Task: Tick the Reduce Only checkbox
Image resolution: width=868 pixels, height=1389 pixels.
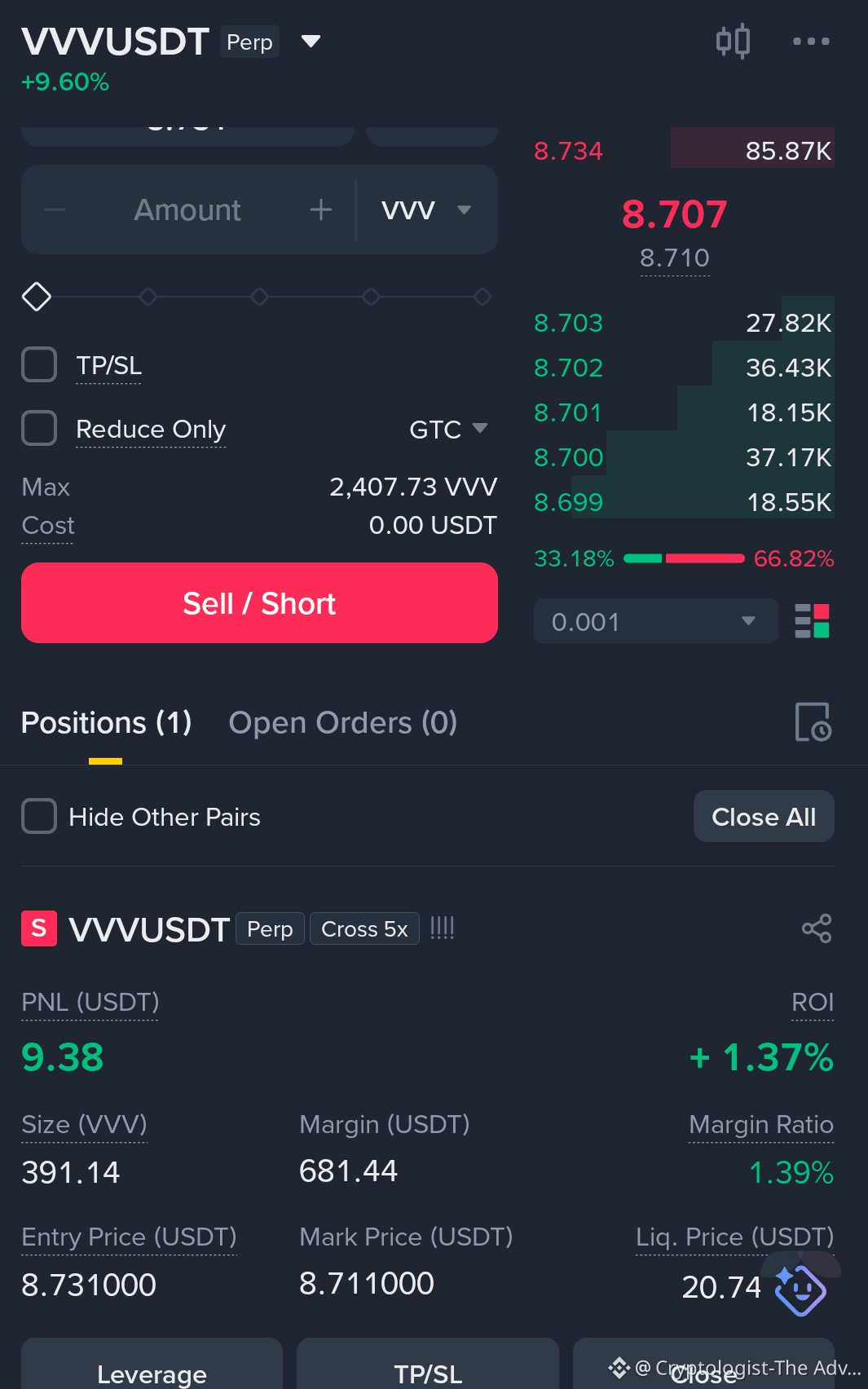Action: pyautogui.click(x=39, y=428)
